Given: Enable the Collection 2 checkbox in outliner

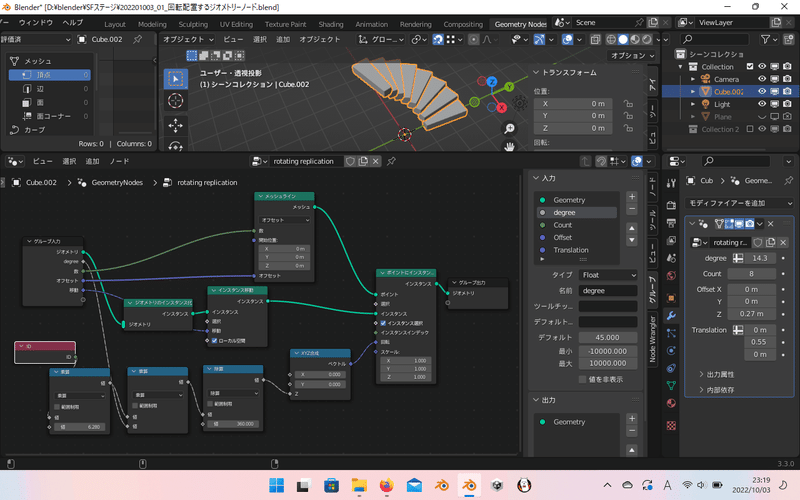Looking at the screenshot, I should tap(749, 129).
